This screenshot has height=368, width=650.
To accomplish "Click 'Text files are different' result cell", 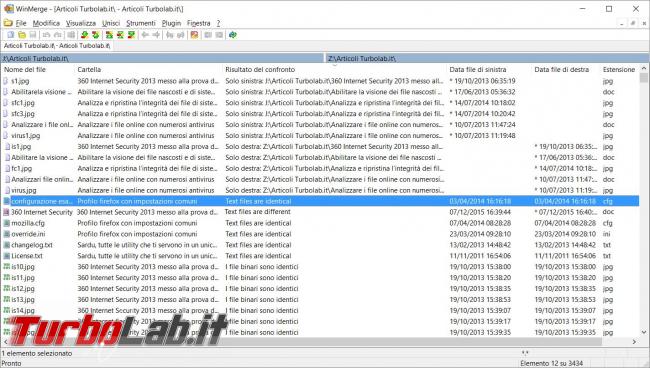I will (x=257, y=212).
